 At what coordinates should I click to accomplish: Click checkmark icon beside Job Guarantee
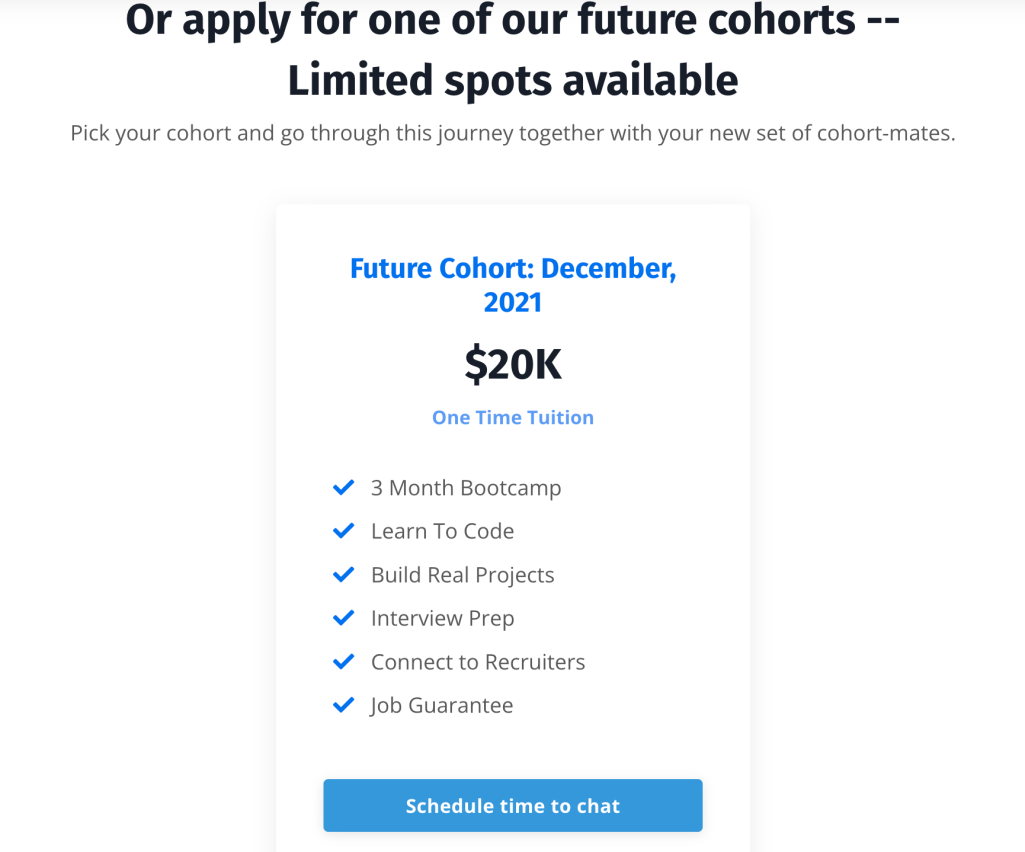(x=343, y=705)
